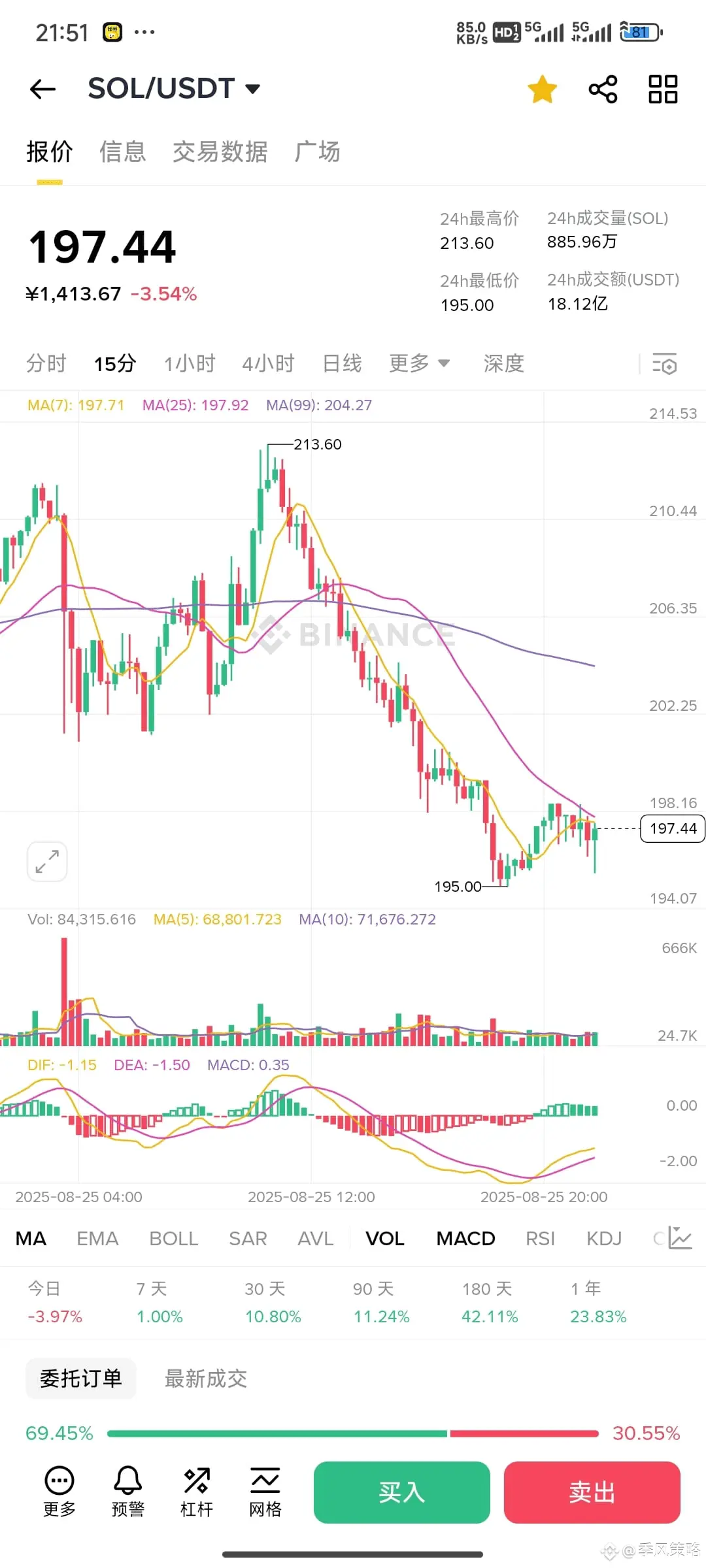Toggle the favorite star icon
Screen dimensions: 706x1568
click(543, 89)
